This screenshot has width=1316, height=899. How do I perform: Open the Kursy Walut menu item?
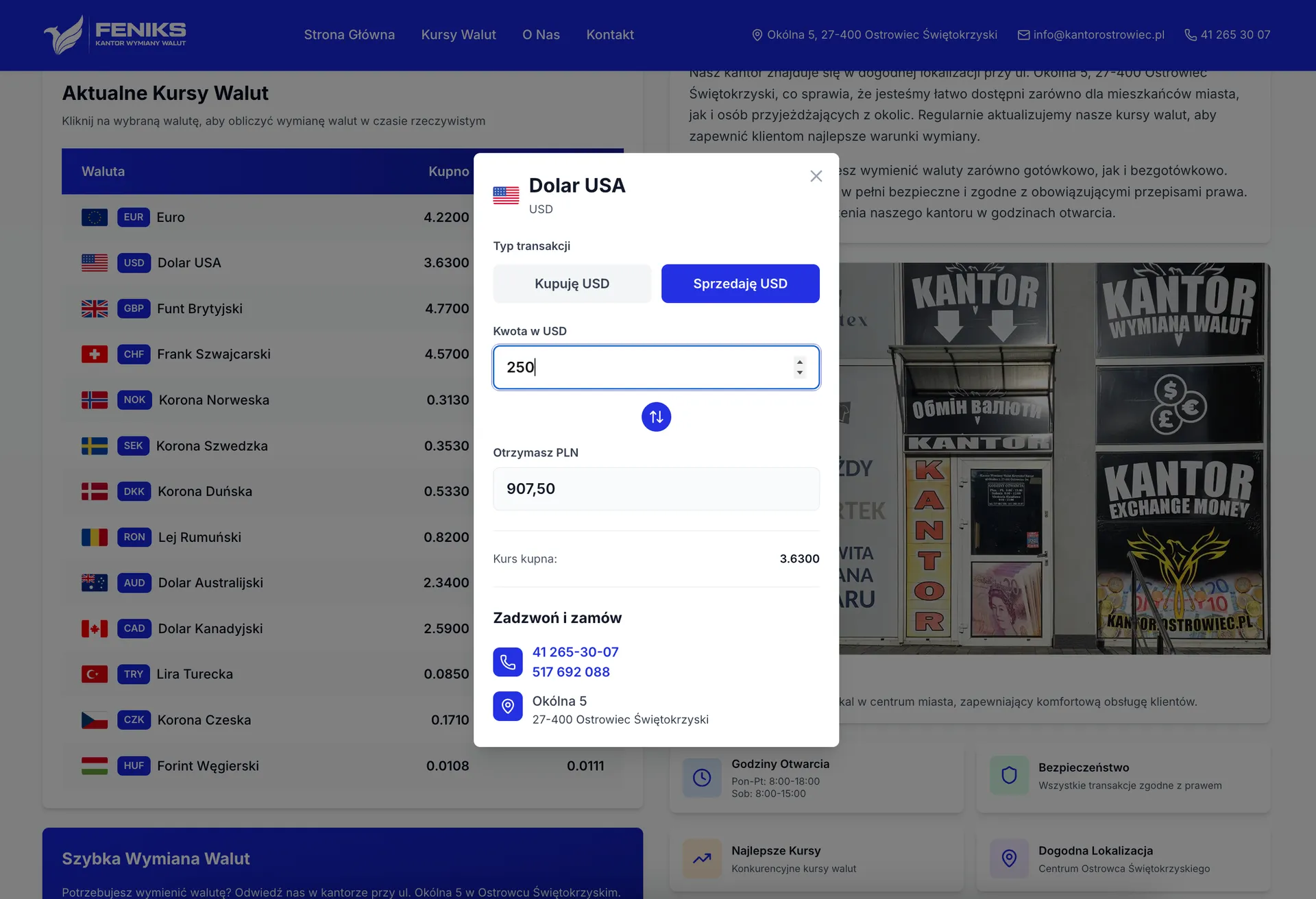459,35
